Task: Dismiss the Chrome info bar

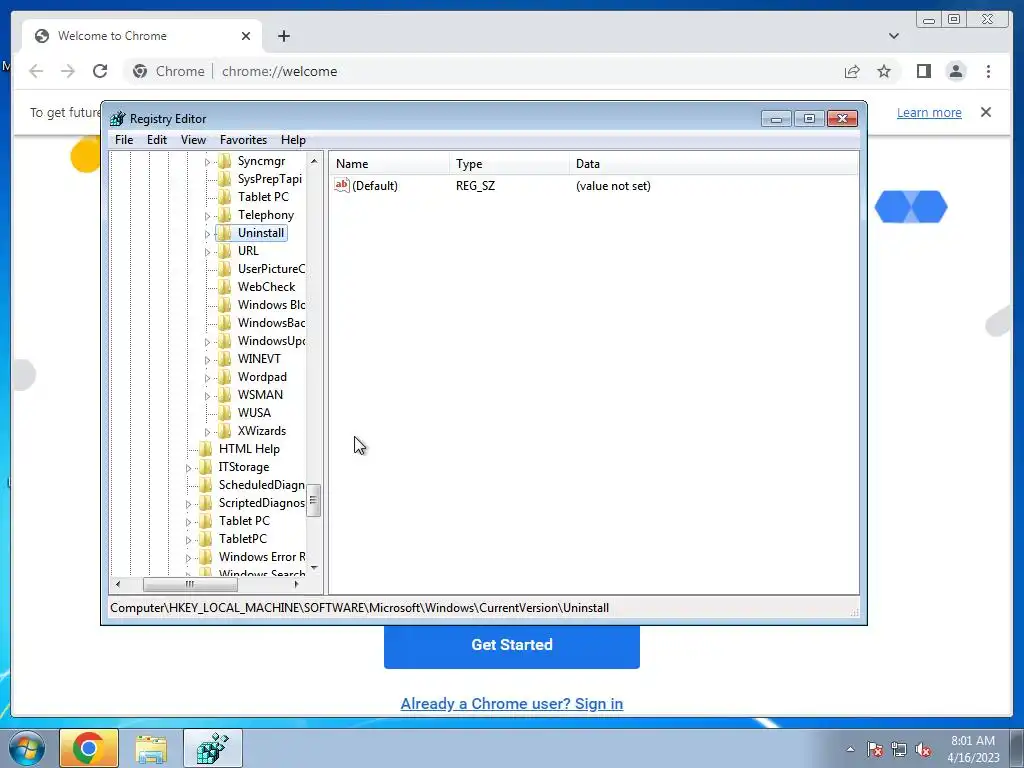Action: (x=986, y=112)
